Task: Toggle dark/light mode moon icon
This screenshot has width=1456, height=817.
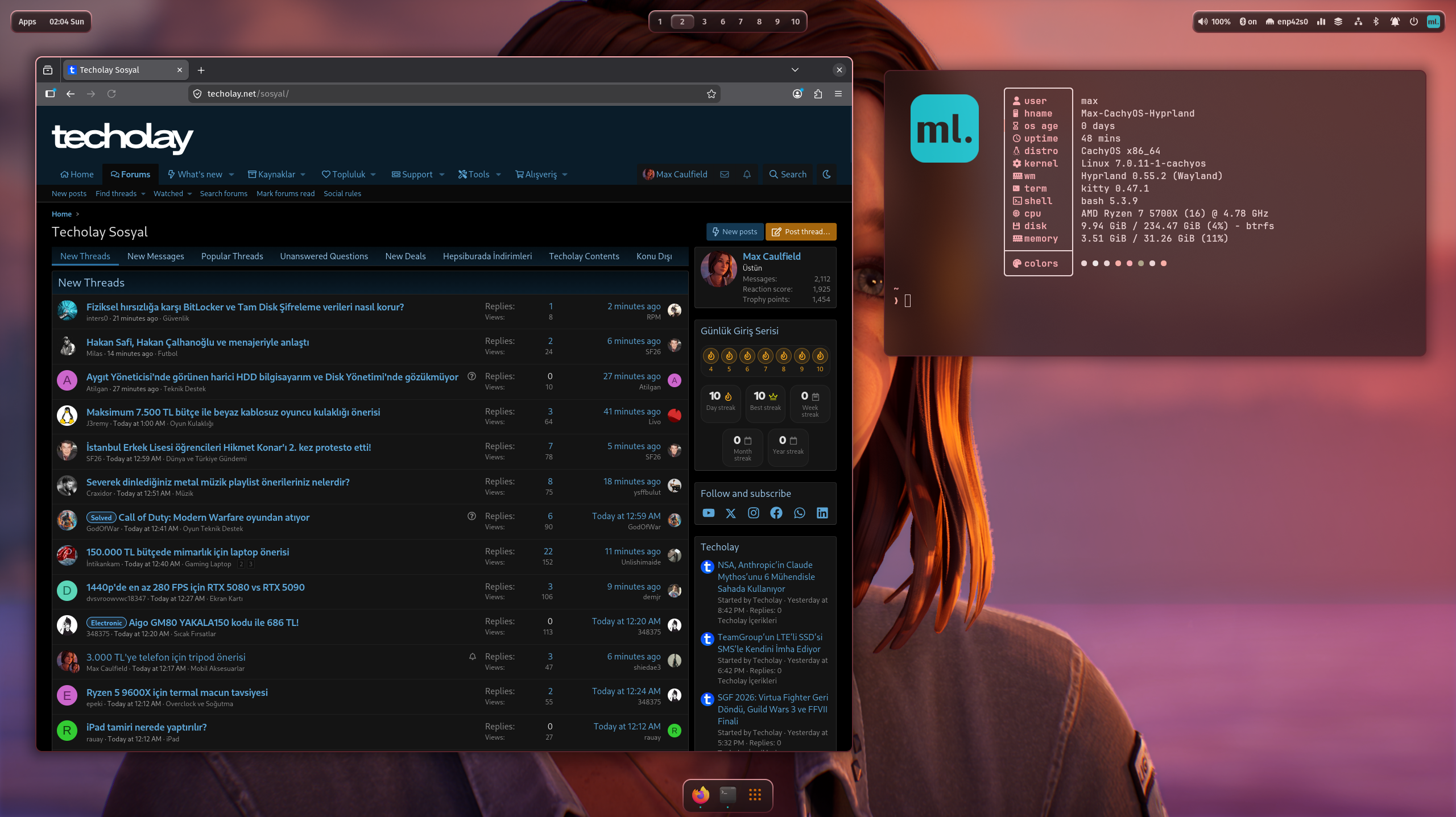Action: coord(827,175)
